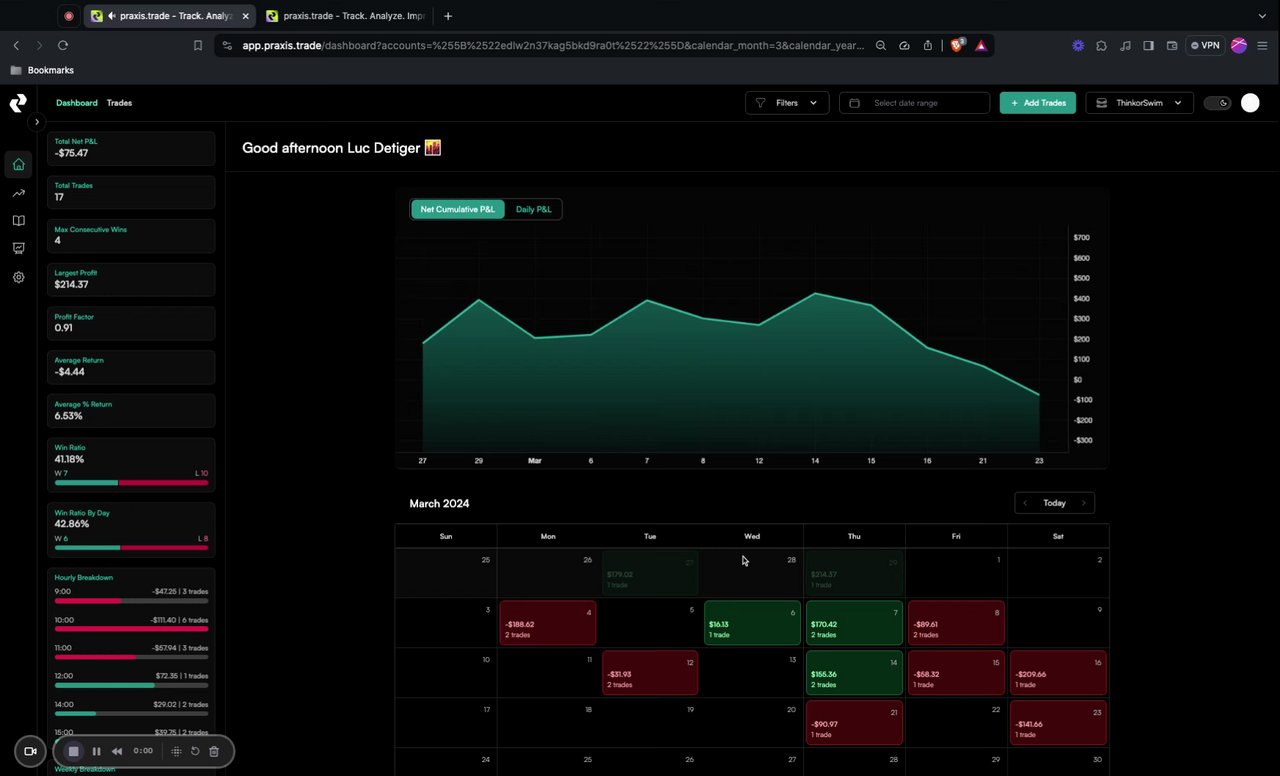Pause the screen recording
The height and width of the screenshot is (776, 1280).
(96, 751)
